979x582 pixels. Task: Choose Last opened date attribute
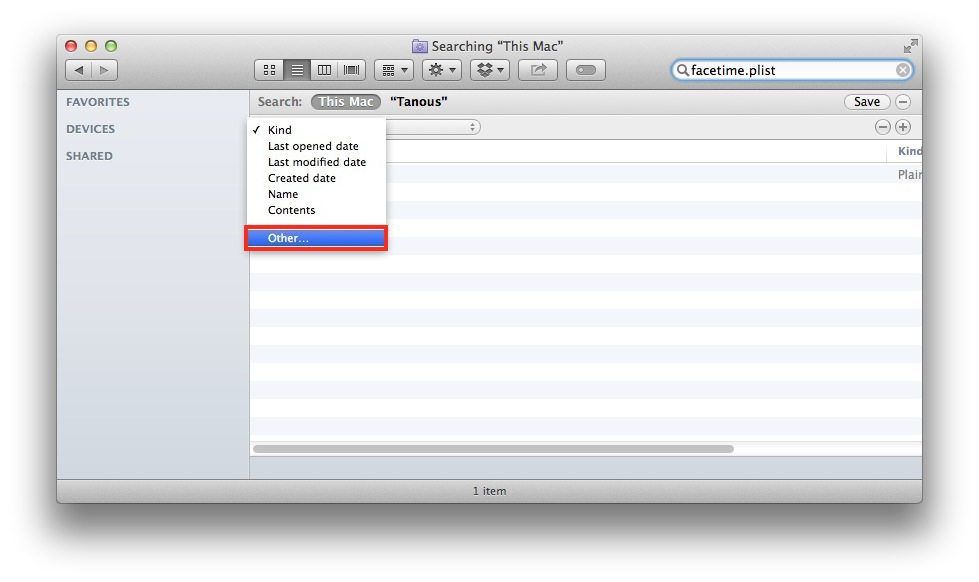316,146
